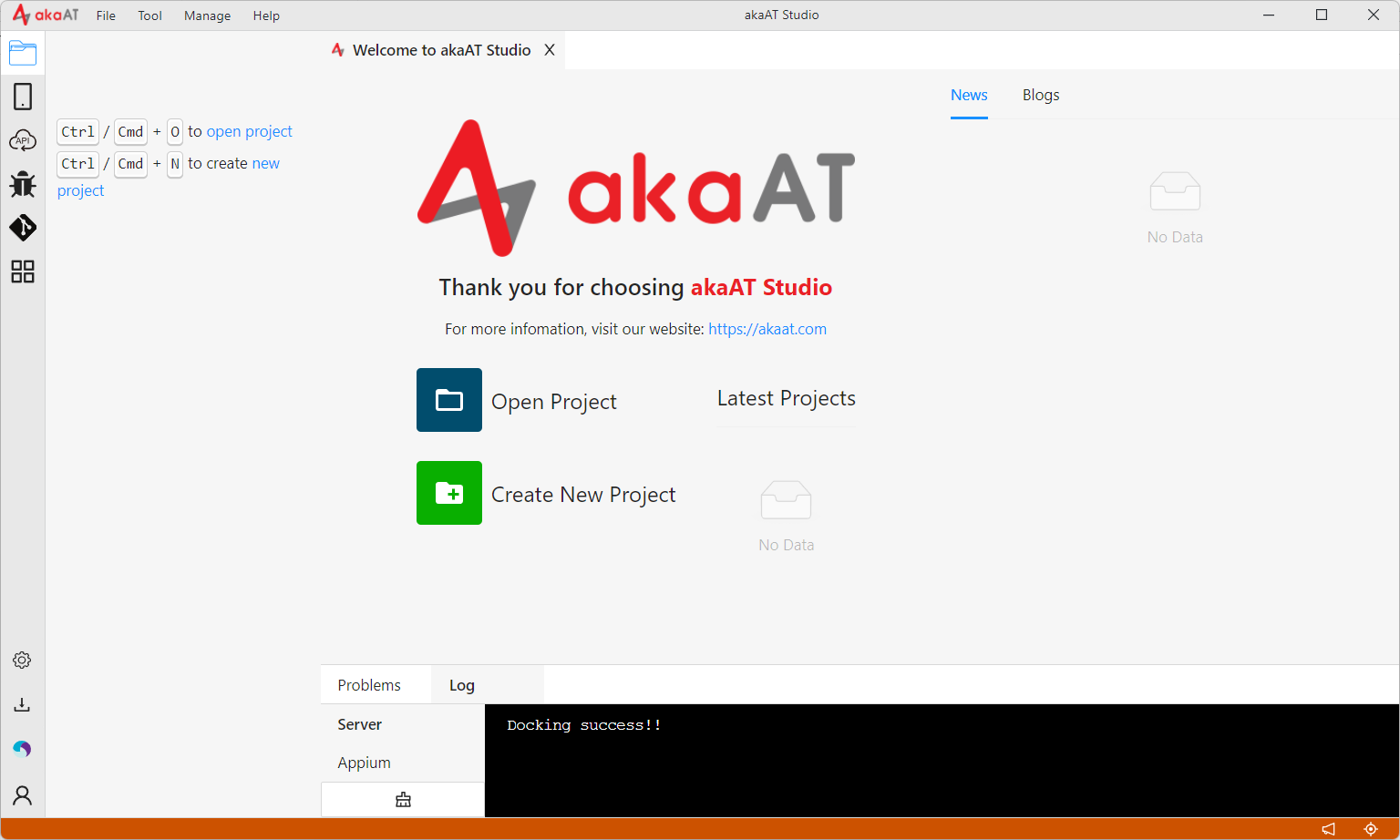Click the akaAT logo in title bar
The image size is (1400, 840).
tap(46, 15)
